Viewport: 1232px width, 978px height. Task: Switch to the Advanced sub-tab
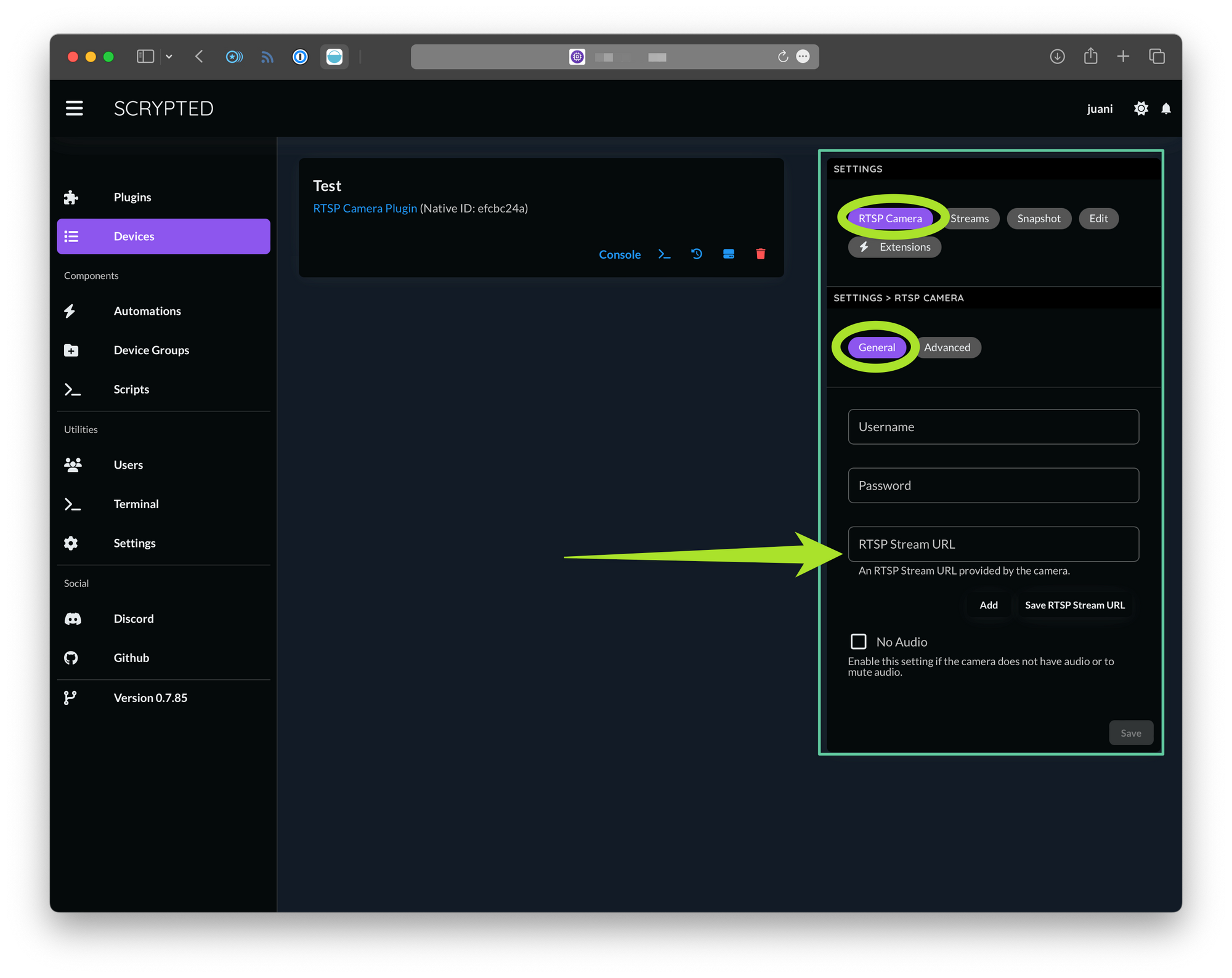tap(947, 347)
